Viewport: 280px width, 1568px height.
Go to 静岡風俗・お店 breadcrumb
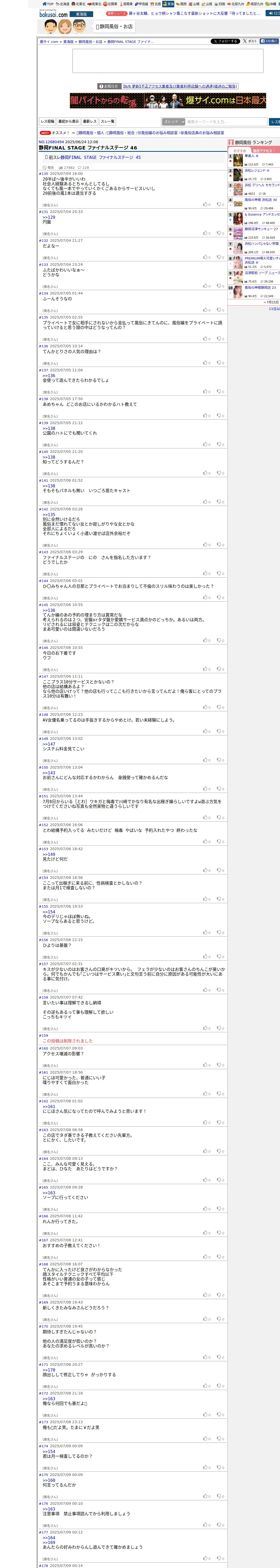90,42
